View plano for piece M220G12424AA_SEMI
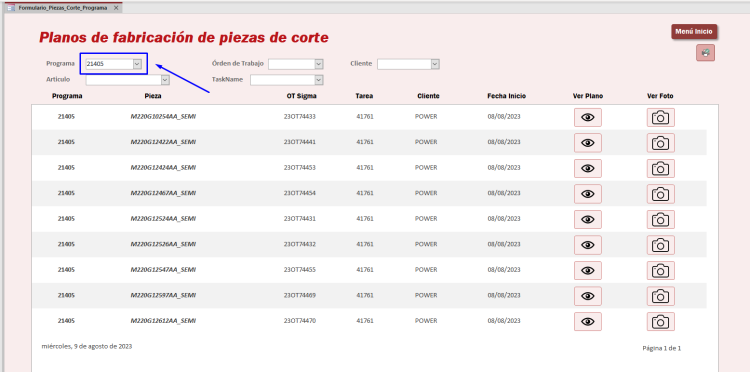750x372 pixels. 587,168
